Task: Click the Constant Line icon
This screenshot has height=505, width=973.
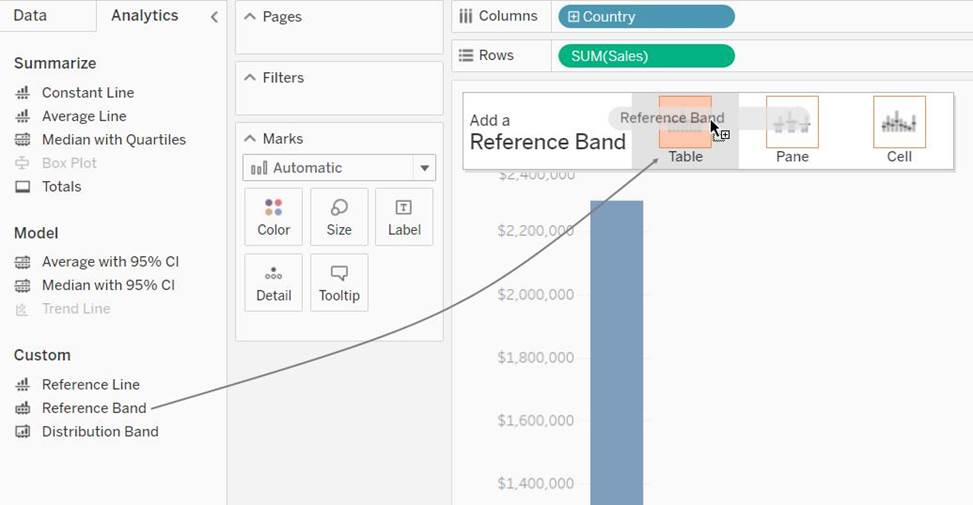Action: click(x=22, y=93)
